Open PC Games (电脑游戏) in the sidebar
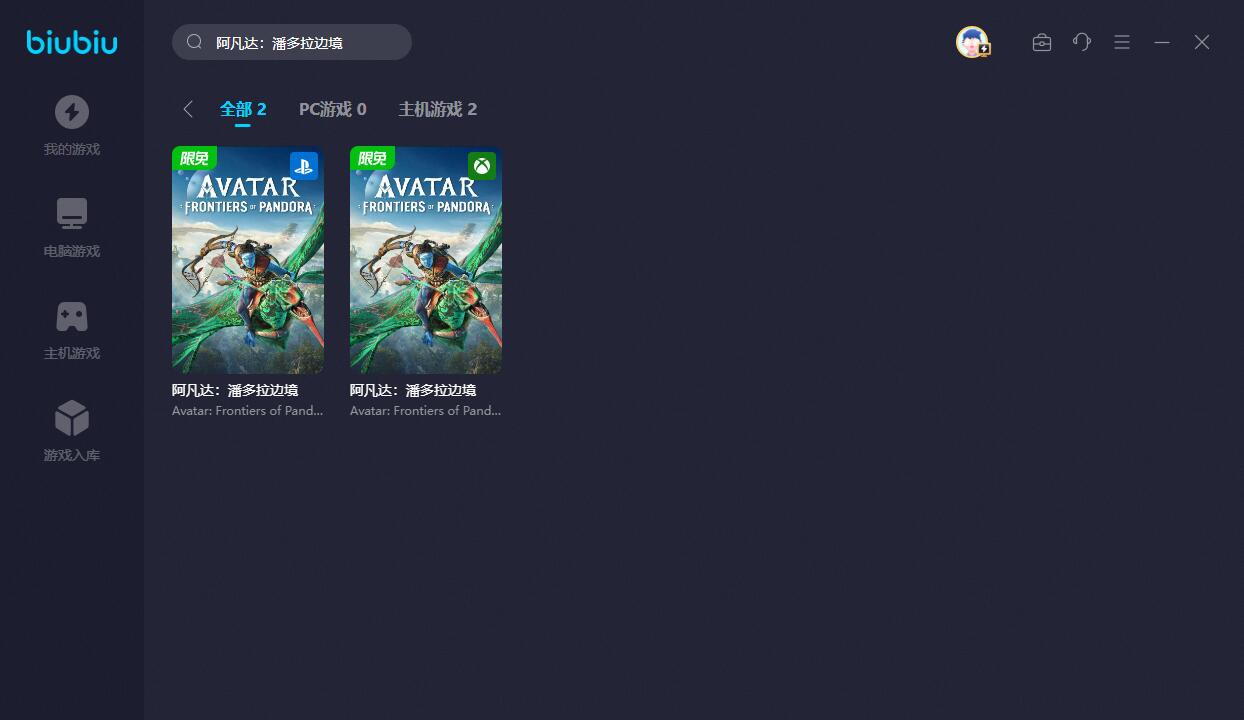This screenshot has width=1244, height=720. (72, 228)
